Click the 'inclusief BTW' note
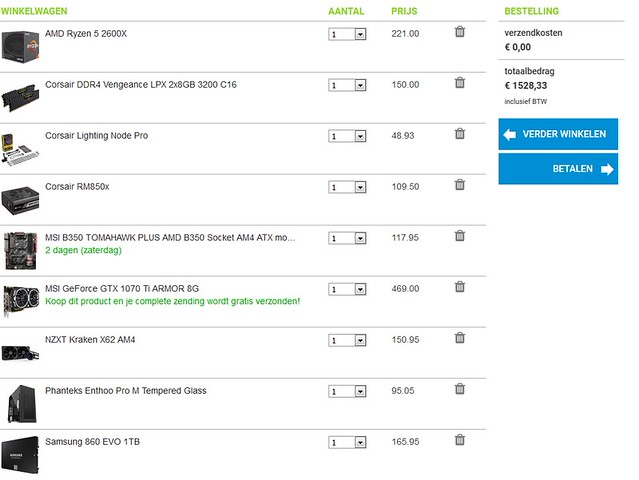 coord(525,101)
